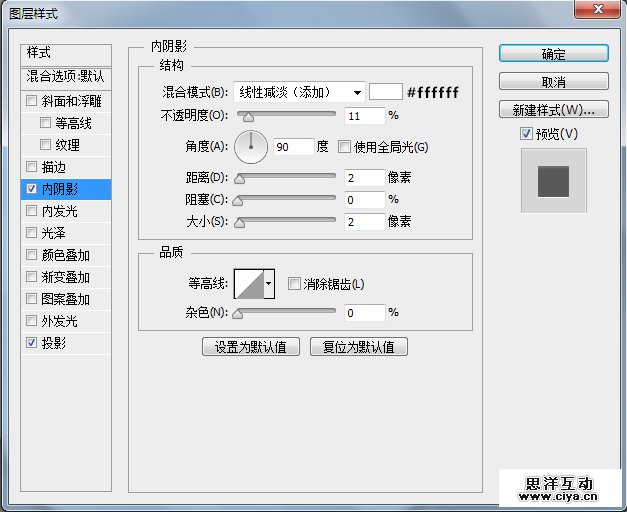Expand the contour picker dropdown arrow
This screenshot has width=627, height=512.
point(268,284)
